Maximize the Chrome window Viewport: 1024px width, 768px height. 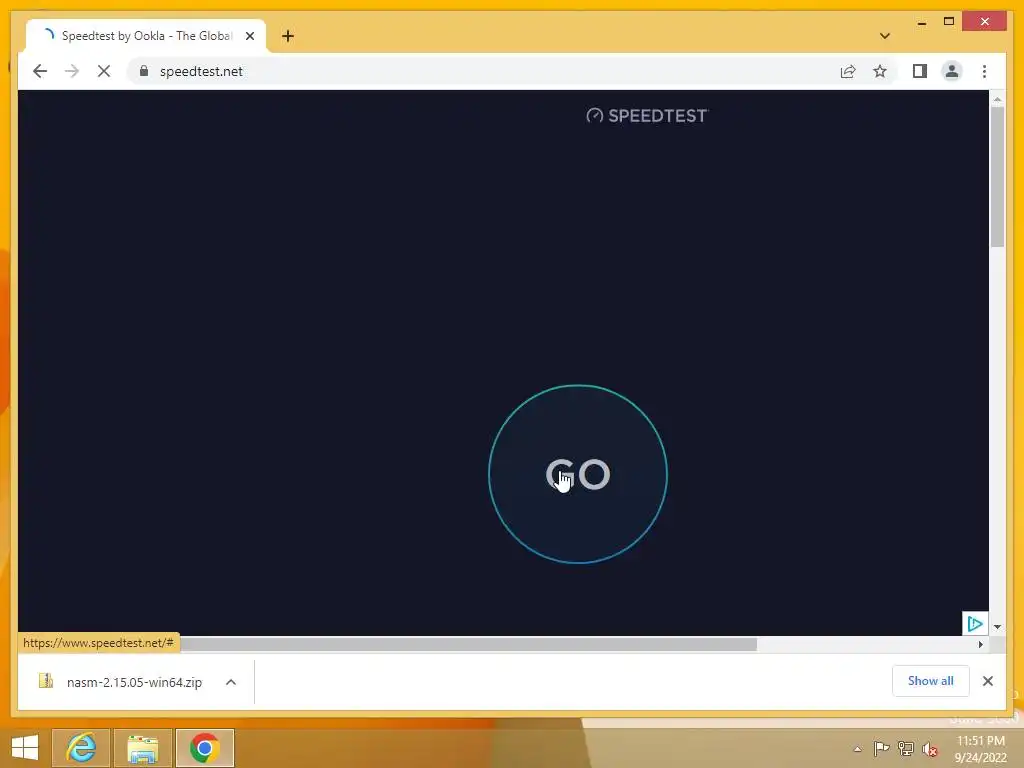(949, 22)
